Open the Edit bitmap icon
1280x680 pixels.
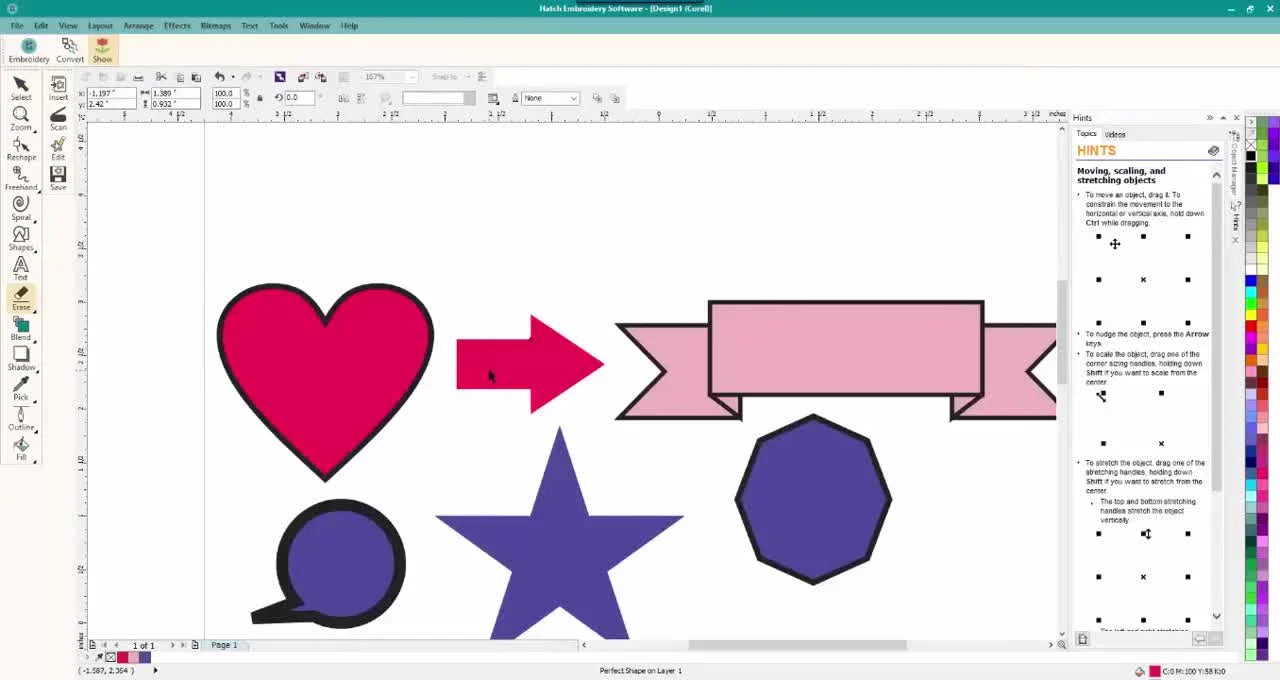(x=58, y=149)
